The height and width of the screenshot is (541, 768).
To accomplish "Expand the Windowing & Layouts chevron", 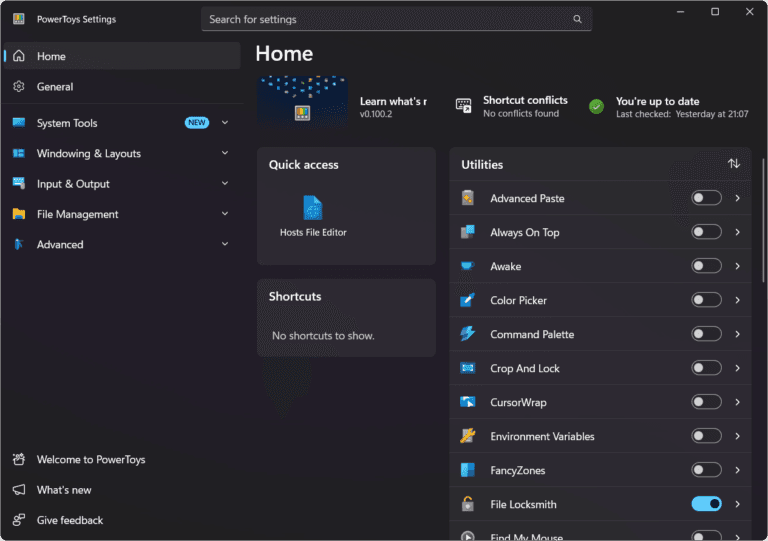I will click(225, 153).
